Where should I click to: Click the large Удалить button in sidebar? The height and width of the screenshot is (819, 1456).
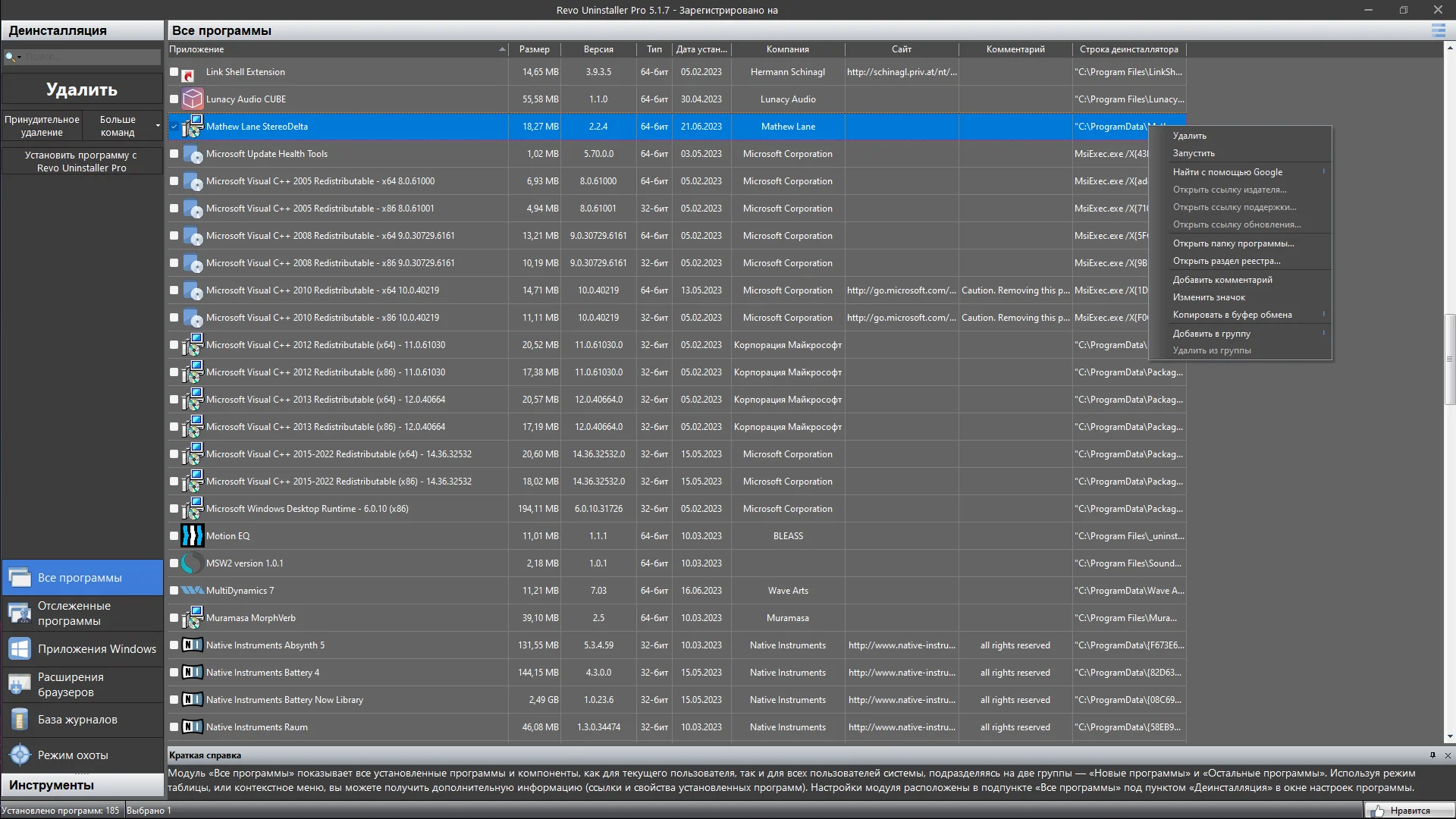(82, 89)
